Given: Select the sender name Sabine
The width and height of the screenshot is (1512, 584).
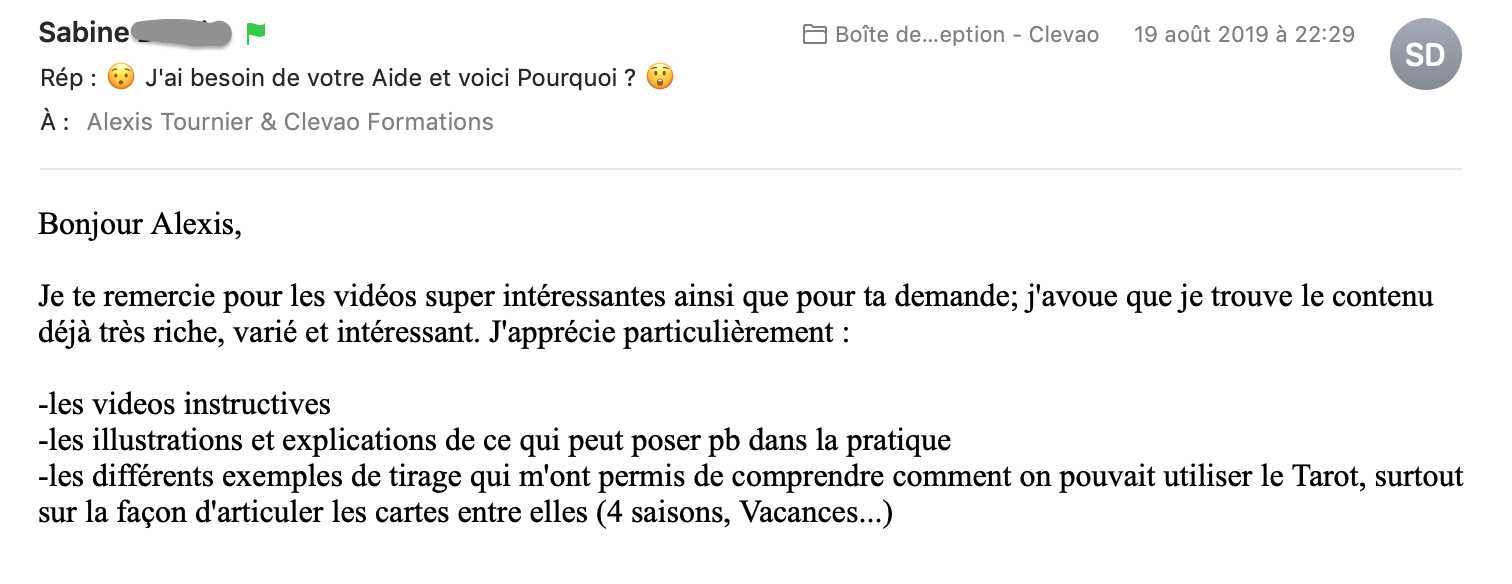Looking at the screenshot, I should pyautogui.click(x=84, y=33).
